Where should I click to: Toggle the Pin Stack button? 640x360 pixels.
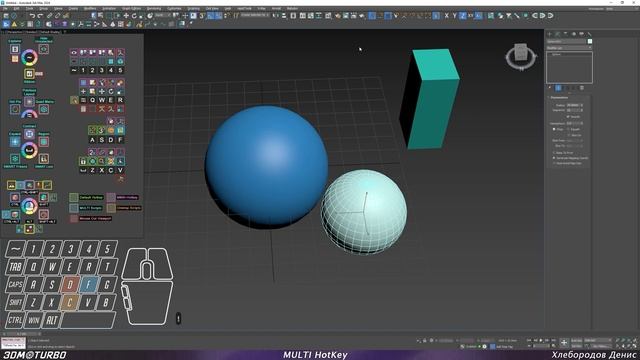click(x=550, y=88)
